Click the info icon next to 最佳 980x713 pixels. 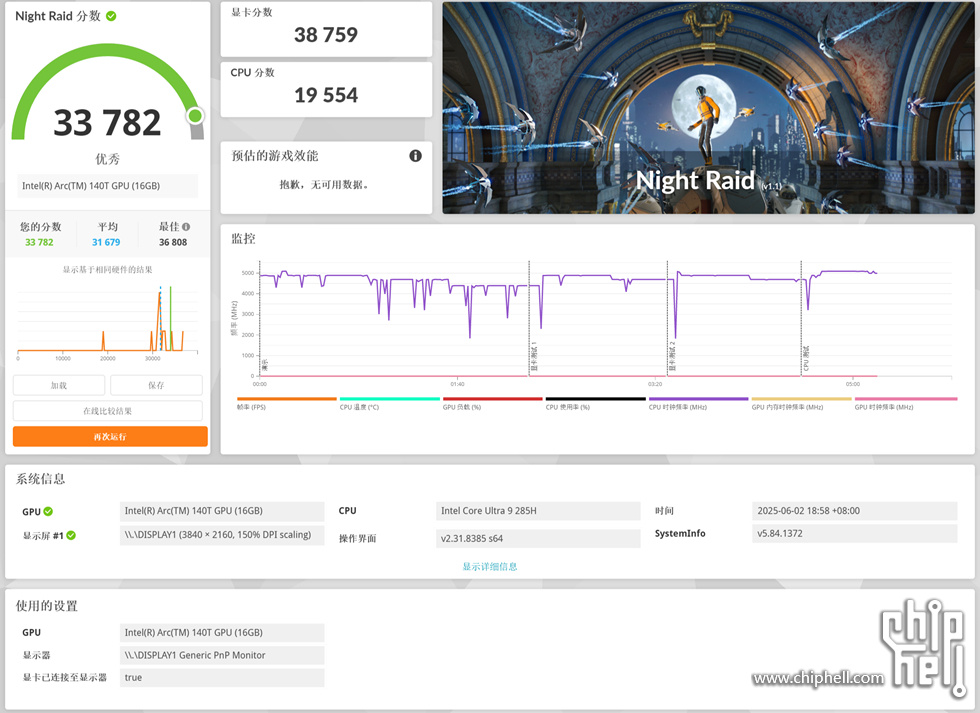coord(186,227)
